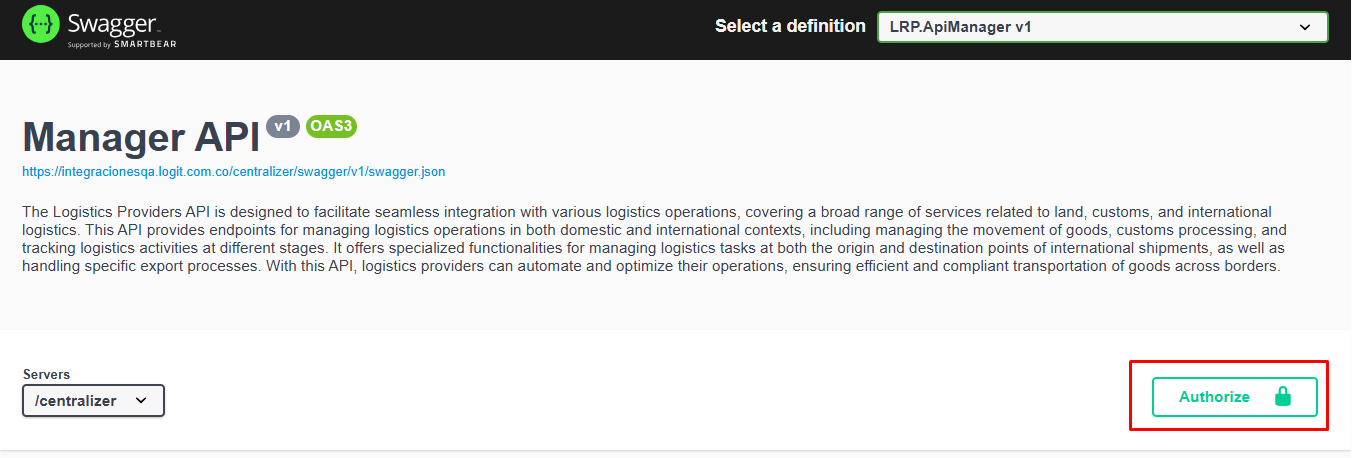Click the Select a definition label
The width and height of the screenshot is (1352, 458).
pyautogui.click(x=790, y=26)
